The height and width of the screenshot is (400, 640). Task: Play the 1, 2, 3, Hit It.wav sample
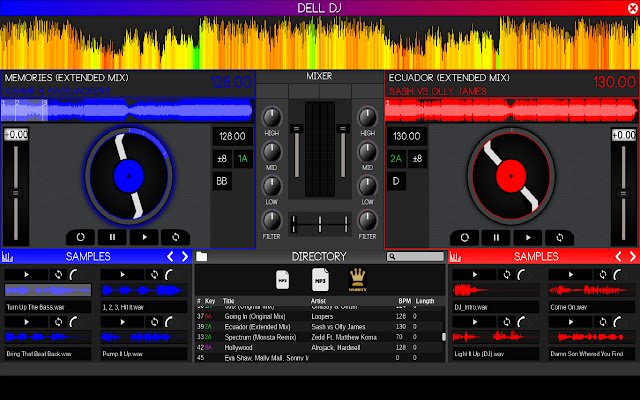(122, 275)
